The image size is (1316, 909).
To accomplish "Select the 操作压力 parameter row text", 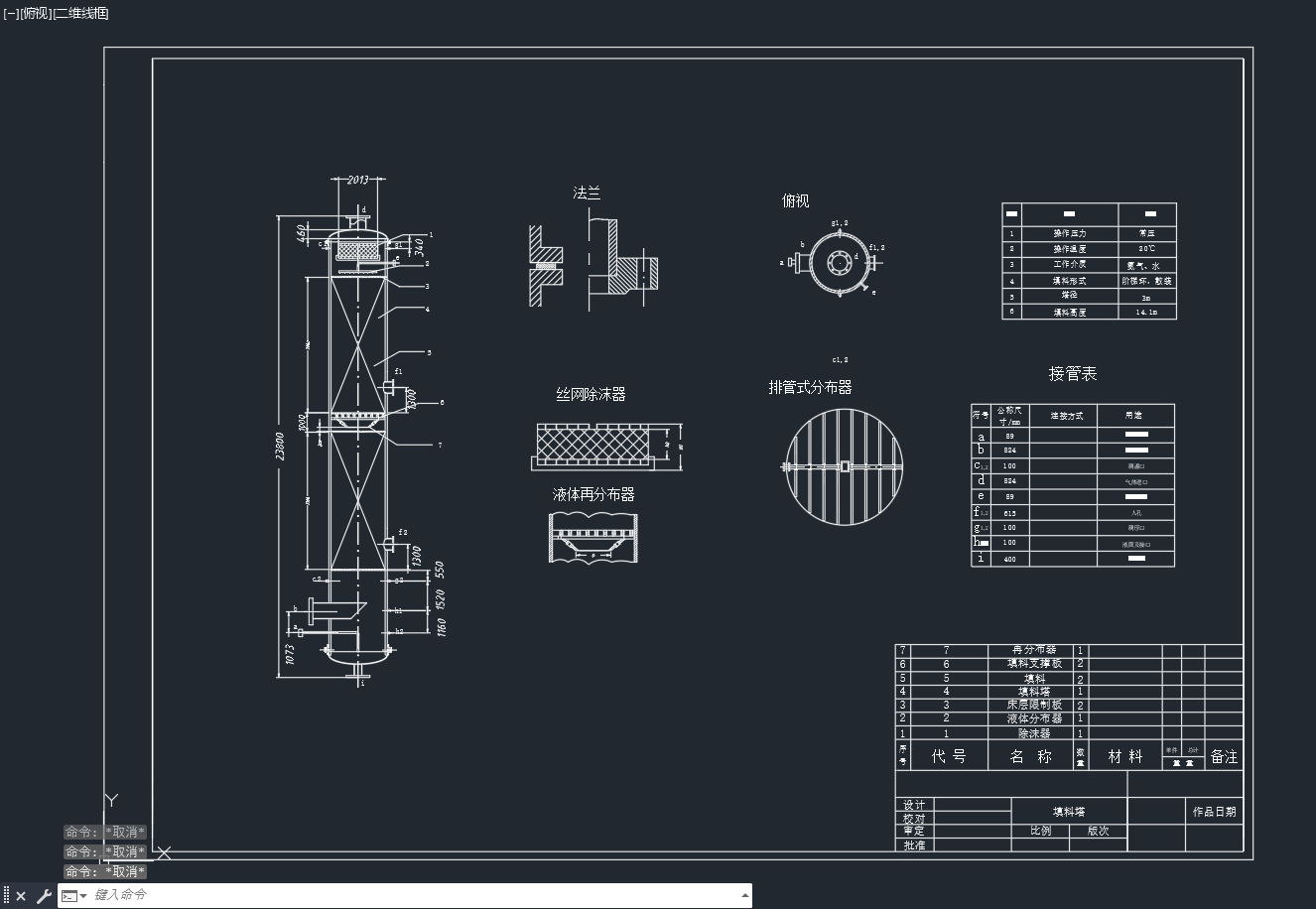I will point(1070,233).
